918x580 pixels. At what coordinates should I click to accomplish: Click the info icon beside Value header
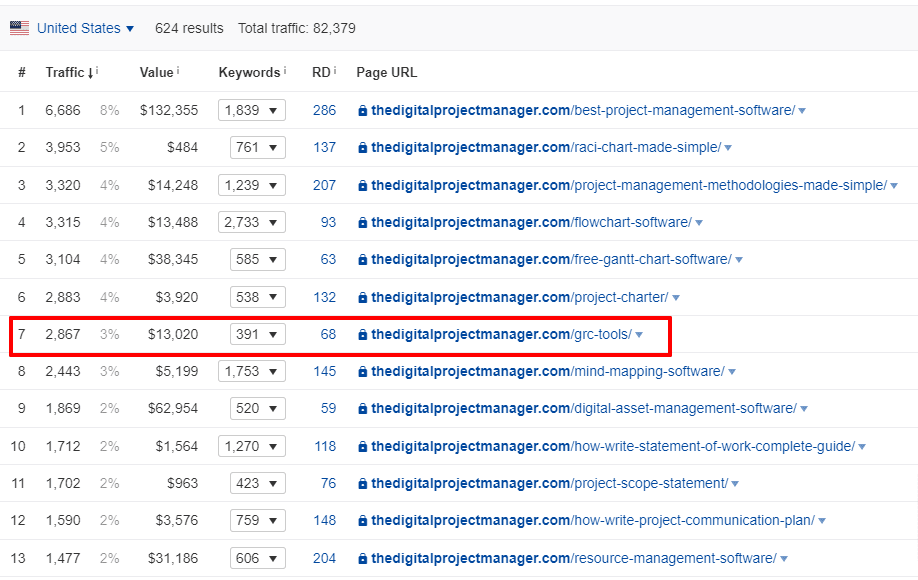[x=178, y=70]
